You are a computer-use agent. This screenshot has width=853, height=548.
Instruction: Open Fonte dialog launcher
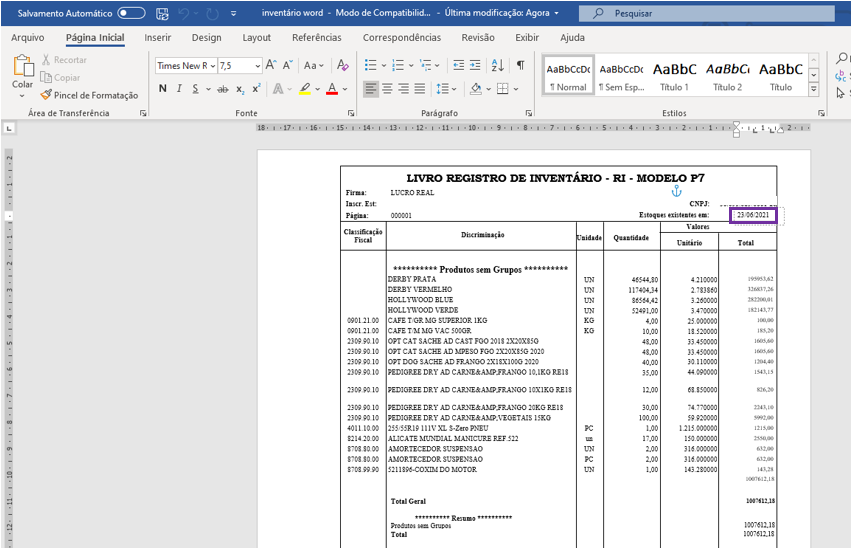click(351, 113)
